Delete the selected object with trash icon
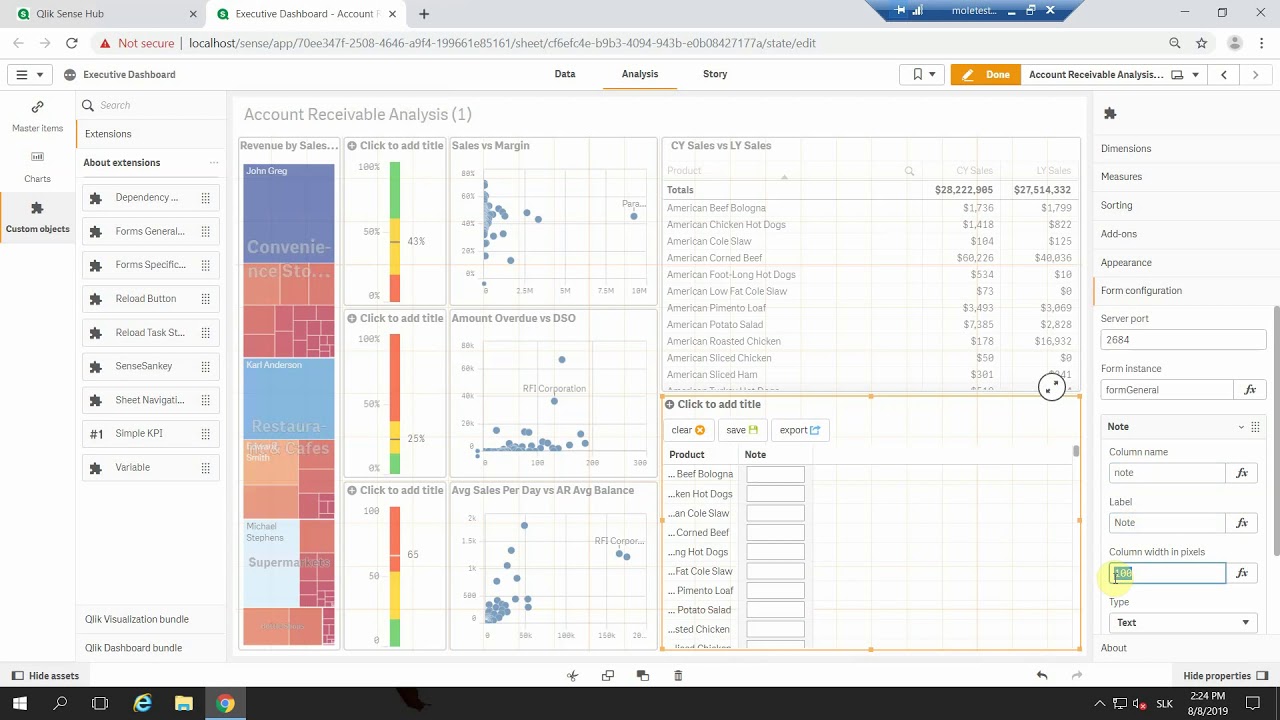Screen dimensions: 1280x720 tap(678, 676)
